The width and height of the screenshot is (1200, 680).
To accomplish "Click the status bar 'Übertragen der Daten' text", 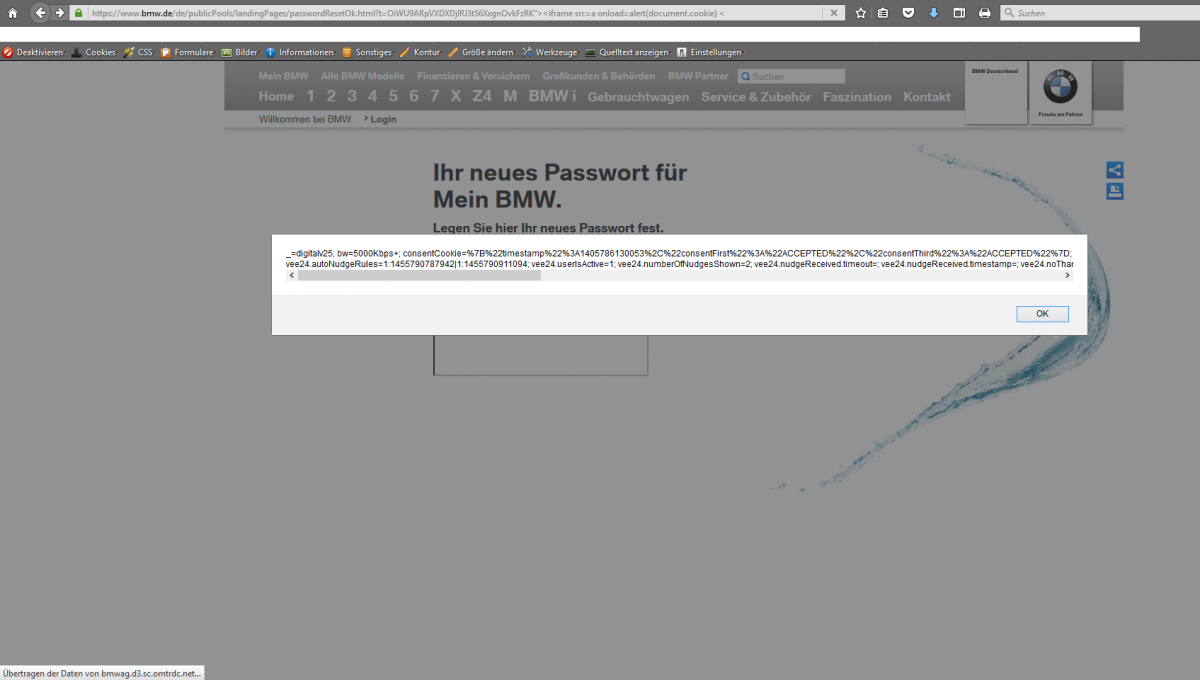I will tap(102, 673).
